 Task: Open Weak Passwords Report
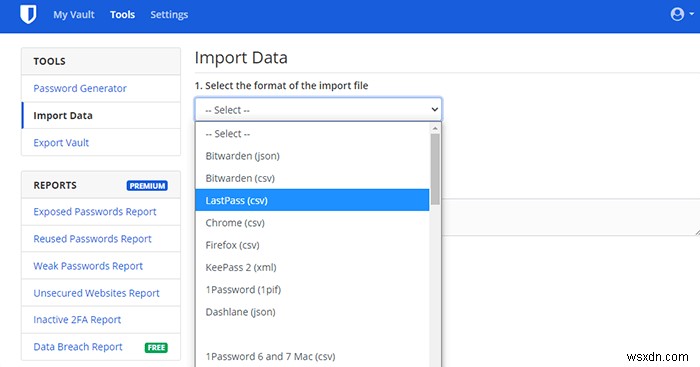(88, 266)
